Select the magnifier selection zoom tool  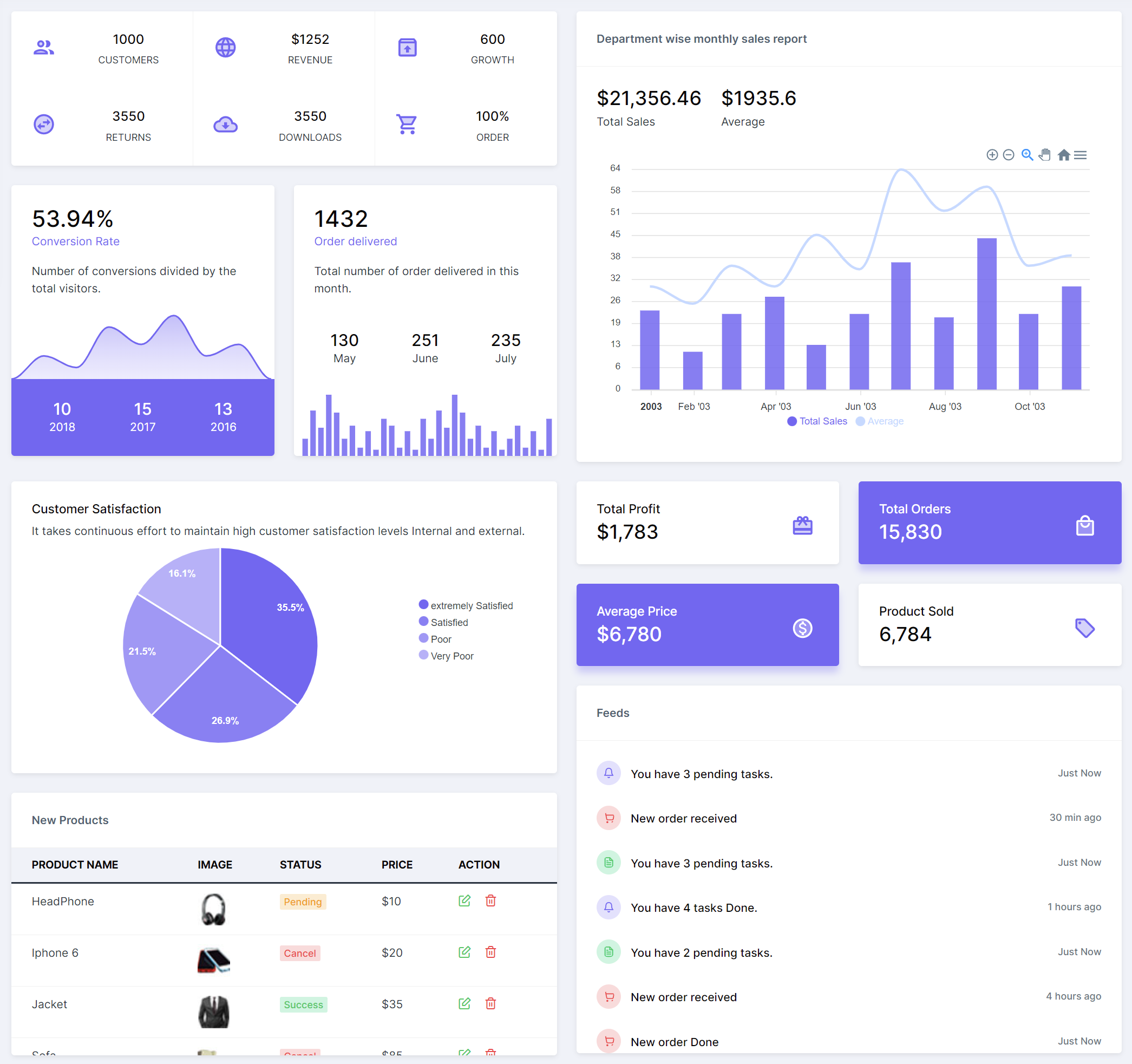1026,155
